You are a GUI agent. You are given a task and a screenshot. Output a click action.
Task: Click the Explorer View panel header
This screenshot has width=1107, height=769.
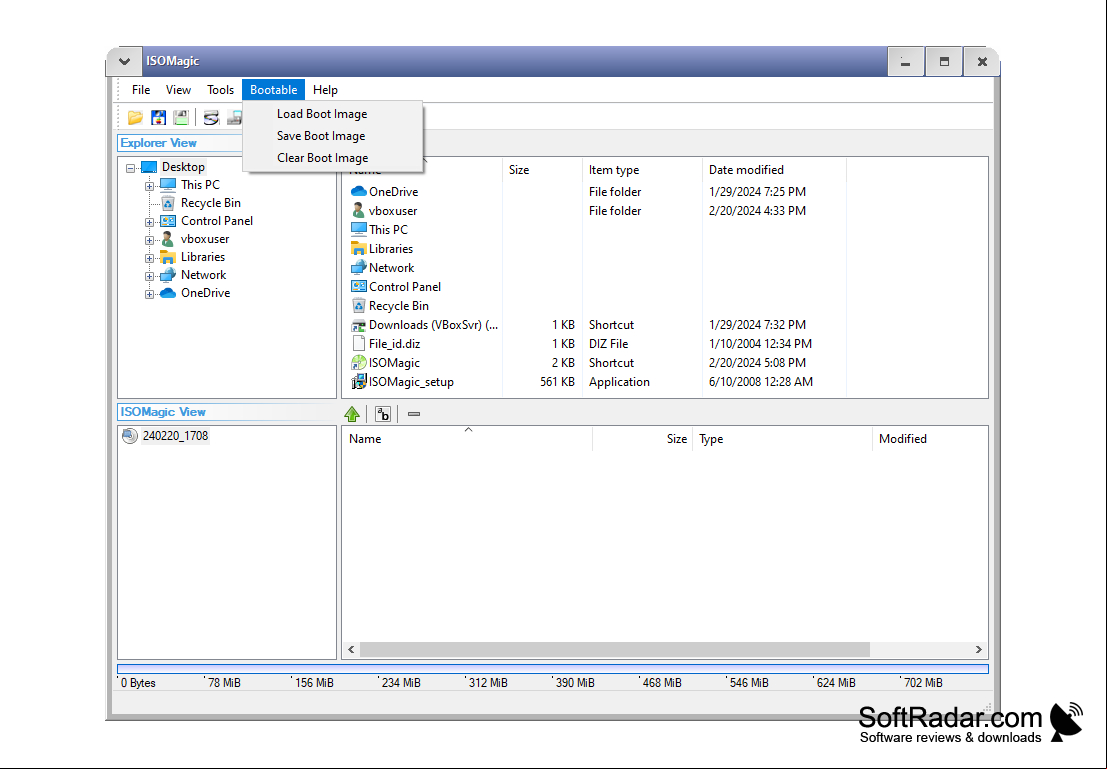179,143
